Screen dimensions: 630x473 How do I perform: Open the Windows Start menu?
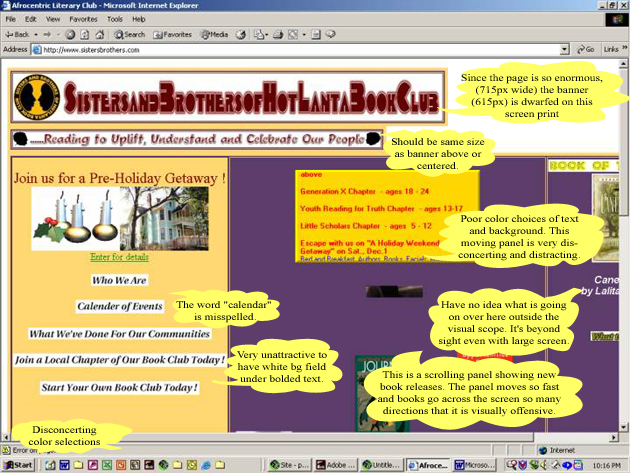18,465
